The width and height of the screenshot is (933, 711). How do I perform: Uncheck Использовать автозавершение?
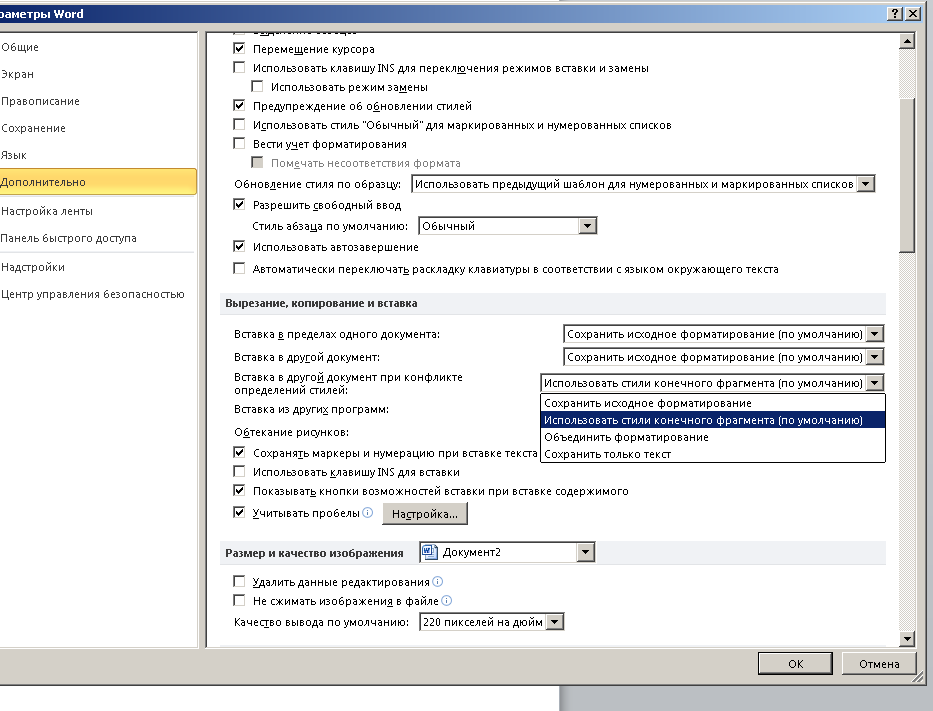pyautogui.click(x=239, y=246)
